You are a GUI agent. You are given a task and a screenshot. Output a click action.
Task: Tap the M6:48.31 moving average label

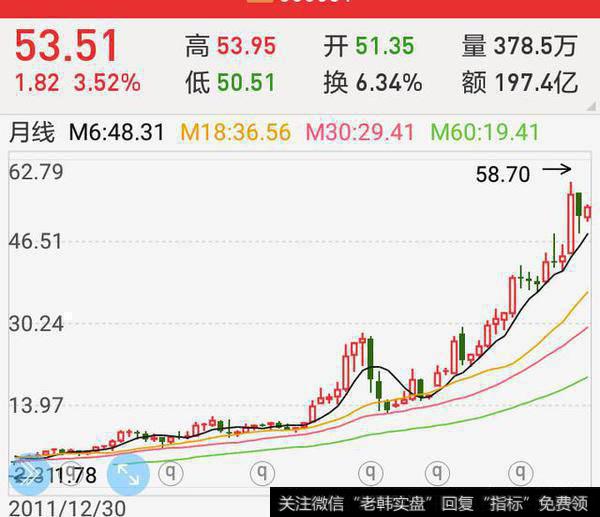(117, 132)
